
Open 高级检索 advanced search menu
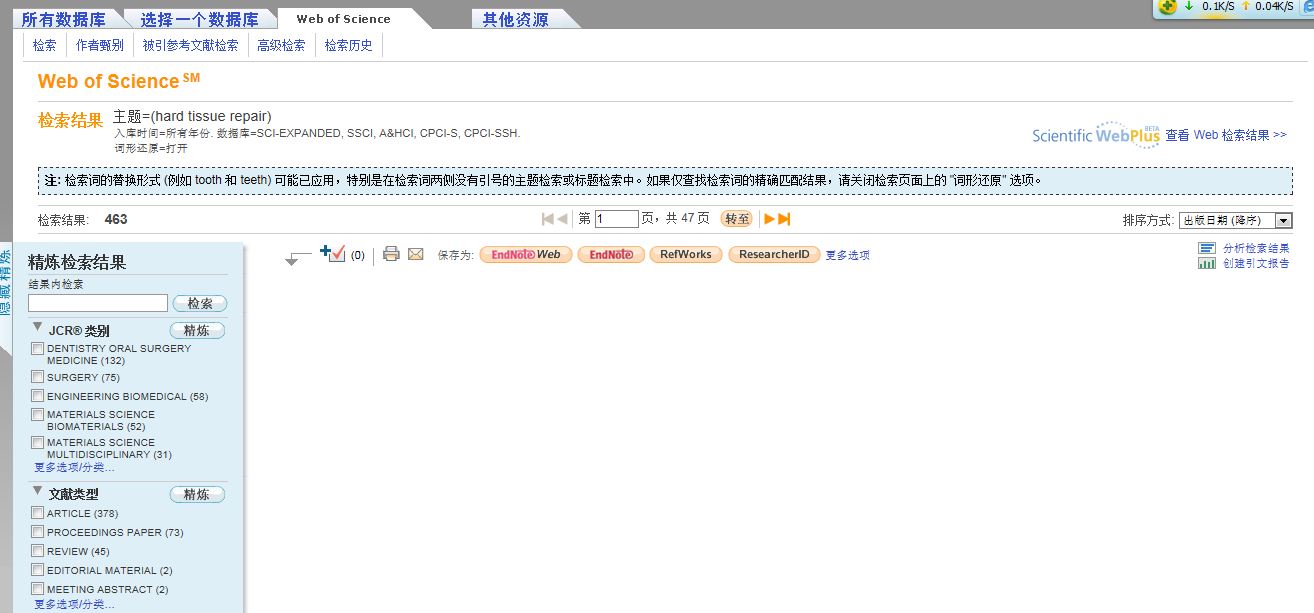(281, 45)
